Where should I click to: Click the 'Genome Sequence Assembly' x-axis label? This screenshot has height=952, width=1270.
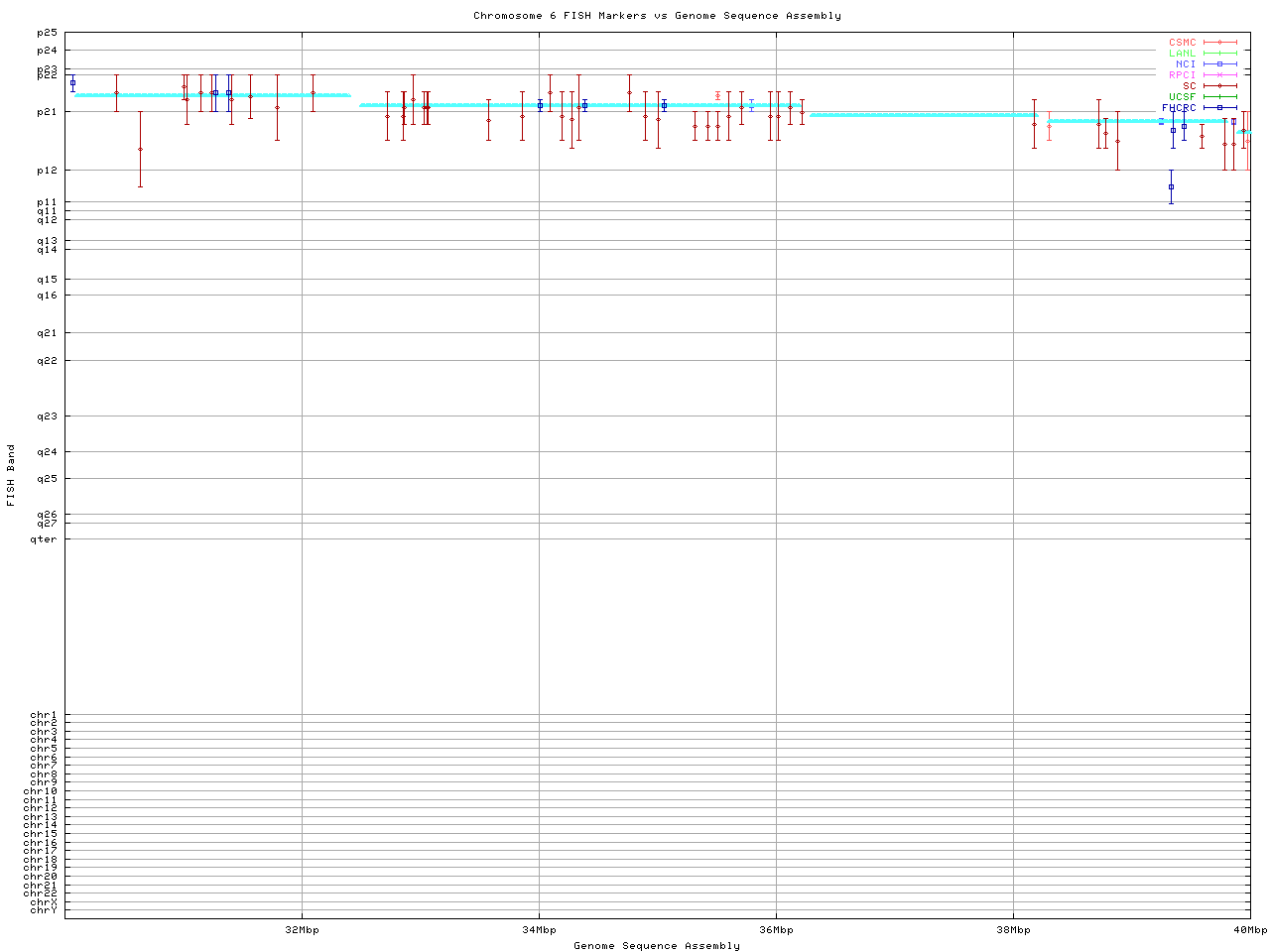[657, 946]
